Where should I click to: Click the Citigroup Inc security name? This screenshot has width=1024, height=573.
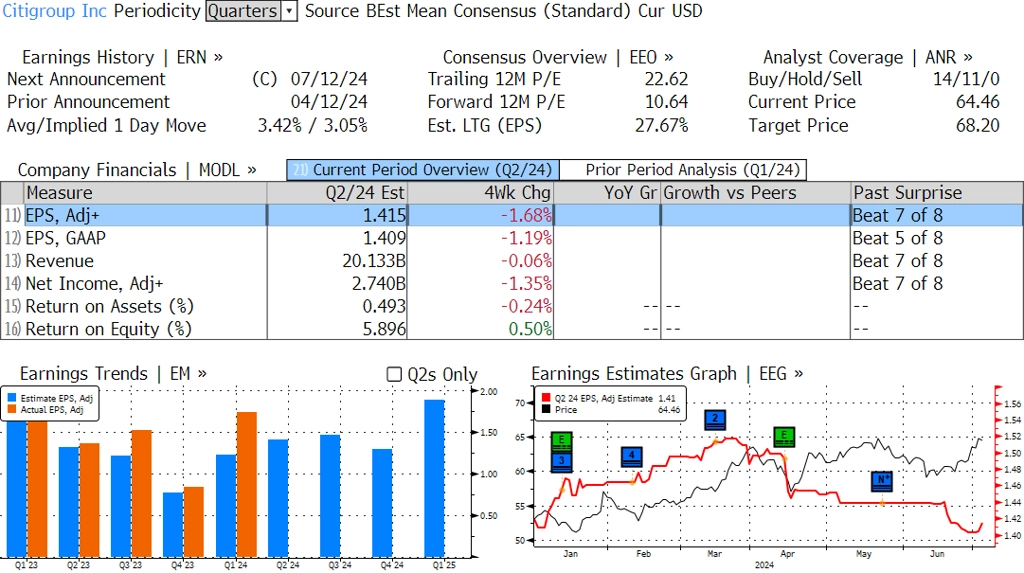[54, 11]
